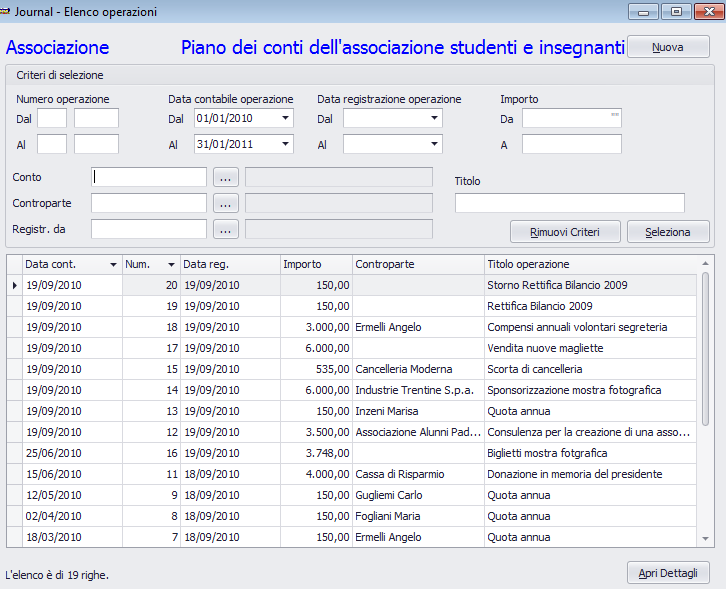Click the 3.500,00 importo cell
Image resolution: width=726 pixels, height=589 pixels.
(317, 432)
